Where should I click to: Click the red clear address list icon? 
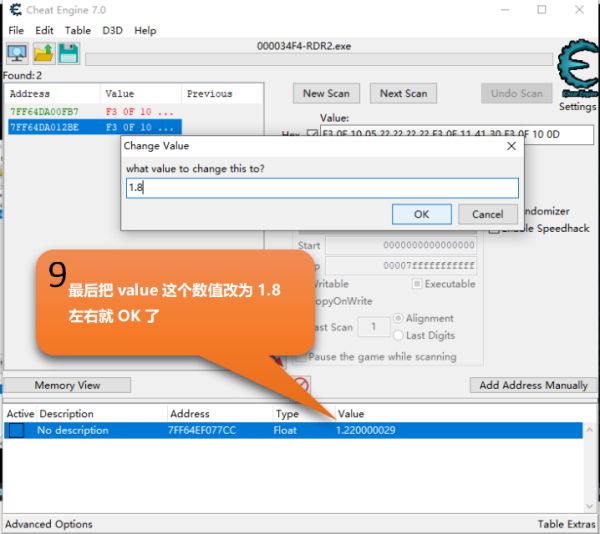click(x=301, y=385)
